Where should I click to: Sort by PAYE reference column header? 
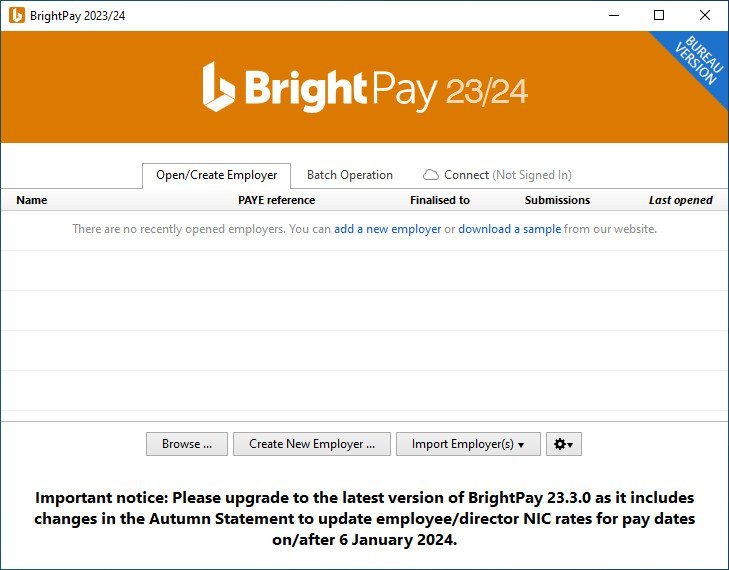click(x=277, y=200)
